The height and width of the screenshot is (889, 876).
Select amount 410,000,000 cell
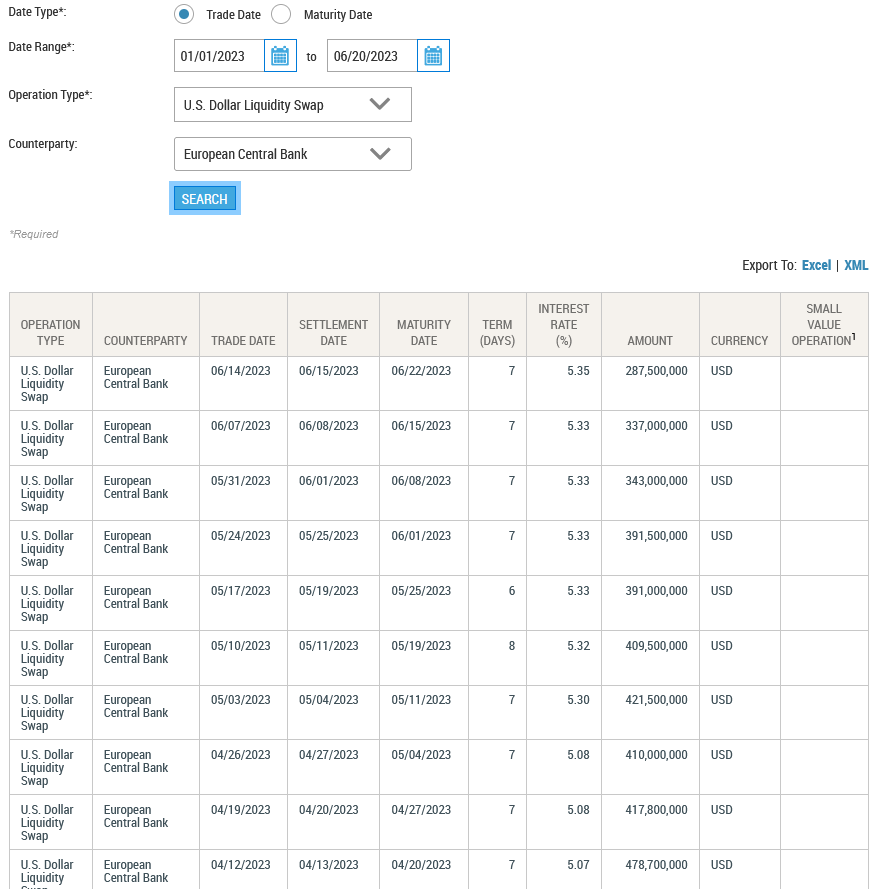tap(650, 767)
